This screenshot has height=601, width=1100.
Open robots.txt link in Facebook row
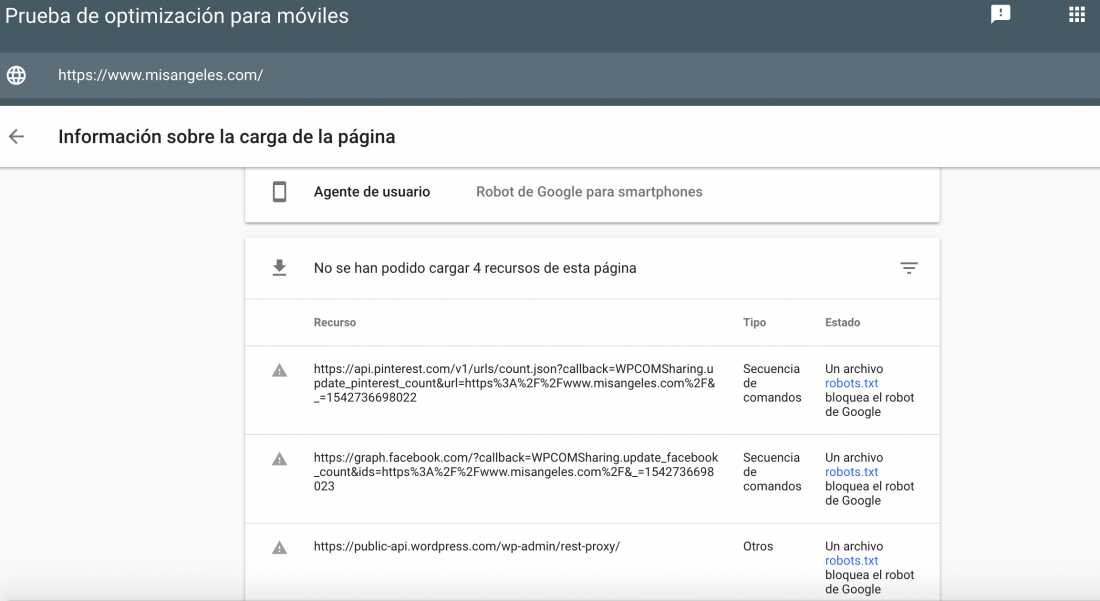coord(851,472)
